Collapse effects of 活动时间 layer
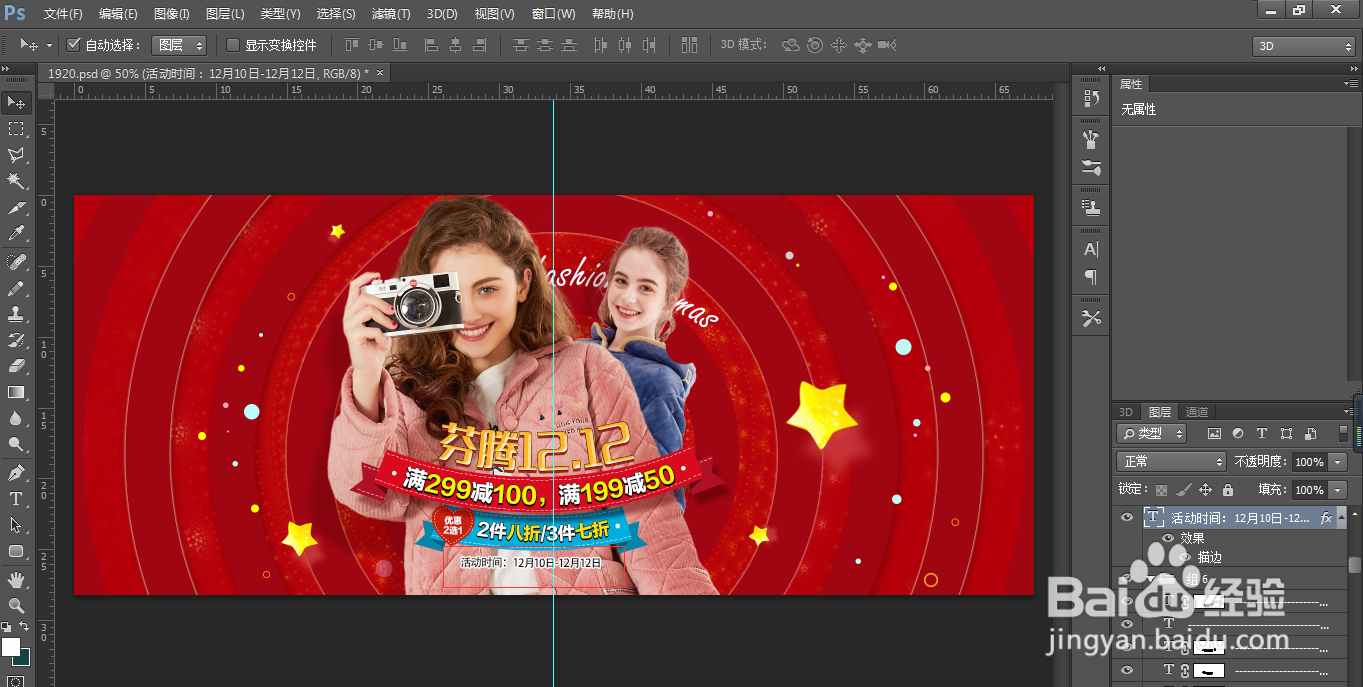 [1342, 517]
